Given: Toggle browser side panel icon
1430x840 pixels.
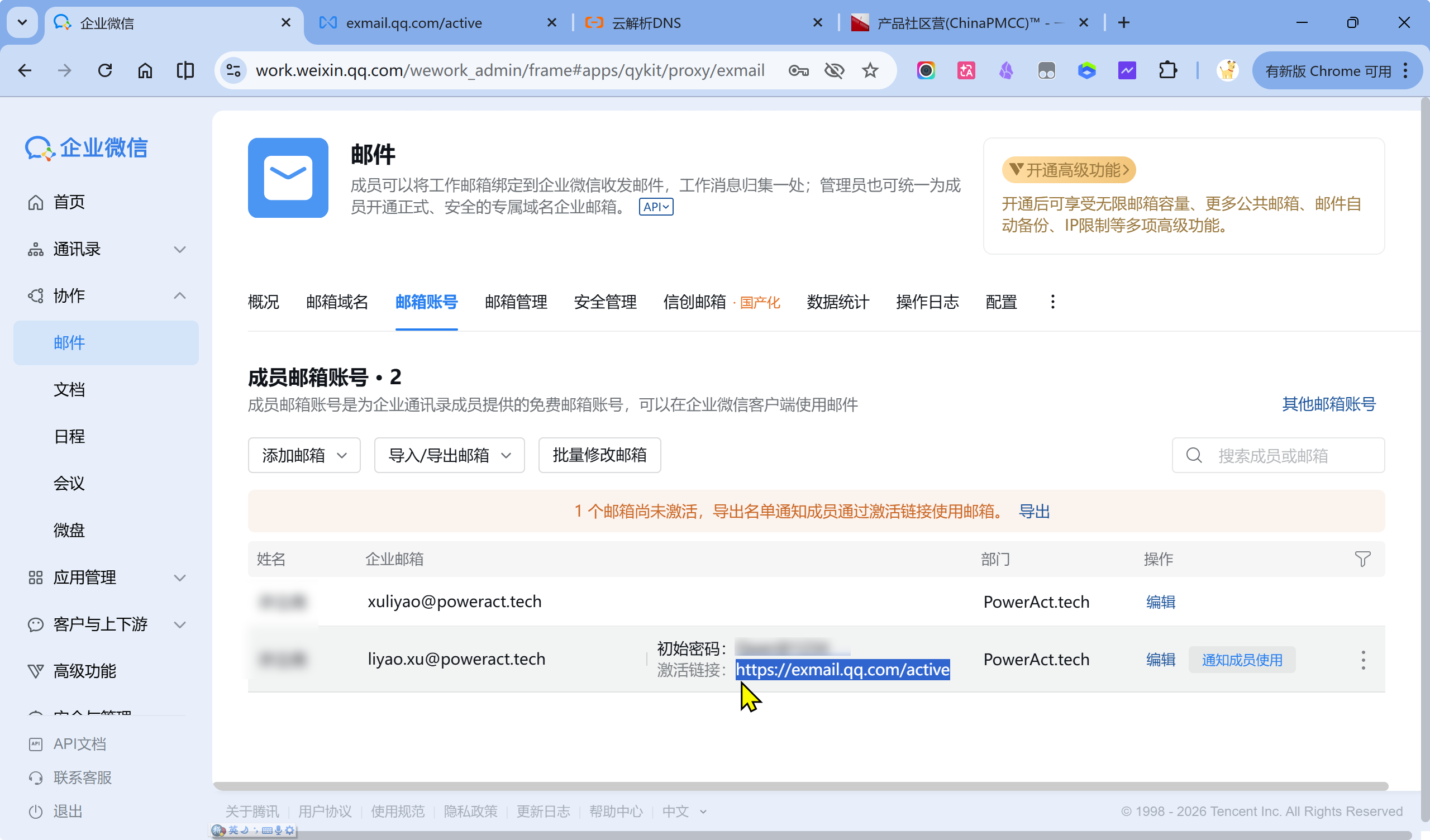Looking at the screenshot, I should [185, 70].
